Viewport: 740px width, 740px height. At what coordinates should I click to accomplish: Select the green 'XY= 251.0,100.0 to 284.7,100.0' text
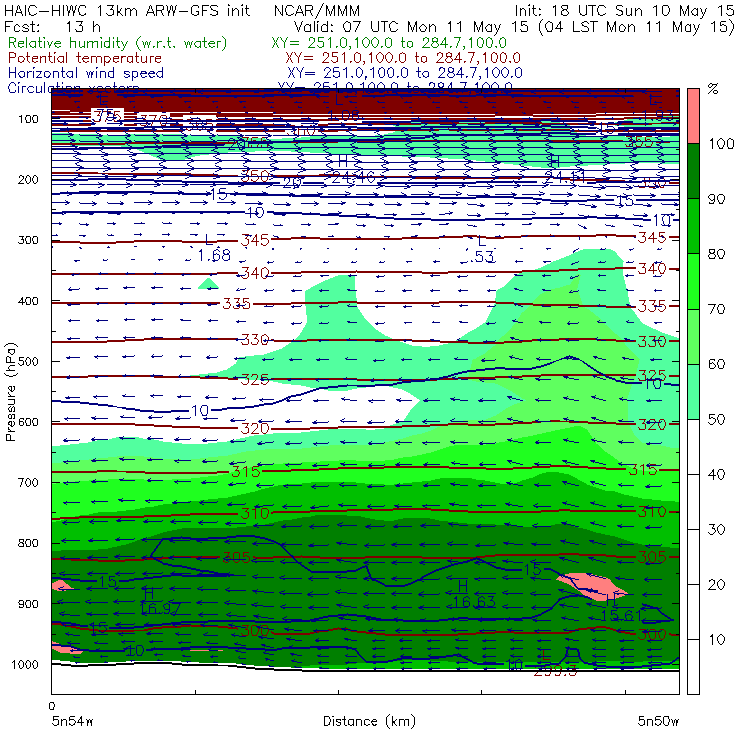pos(389,43)
